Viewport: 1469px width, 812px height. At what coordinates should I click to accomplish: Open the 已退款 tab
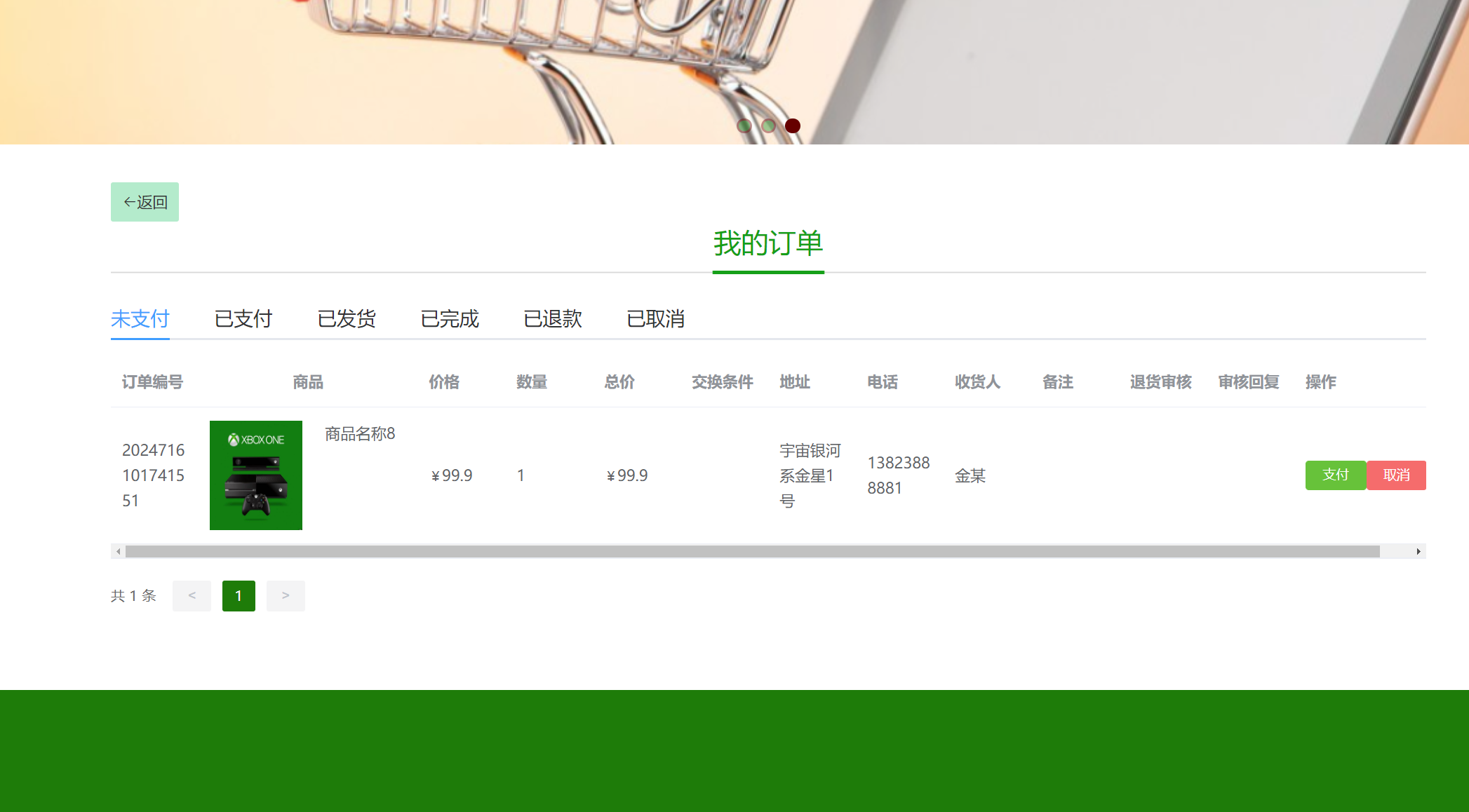[x=552, y=319]
